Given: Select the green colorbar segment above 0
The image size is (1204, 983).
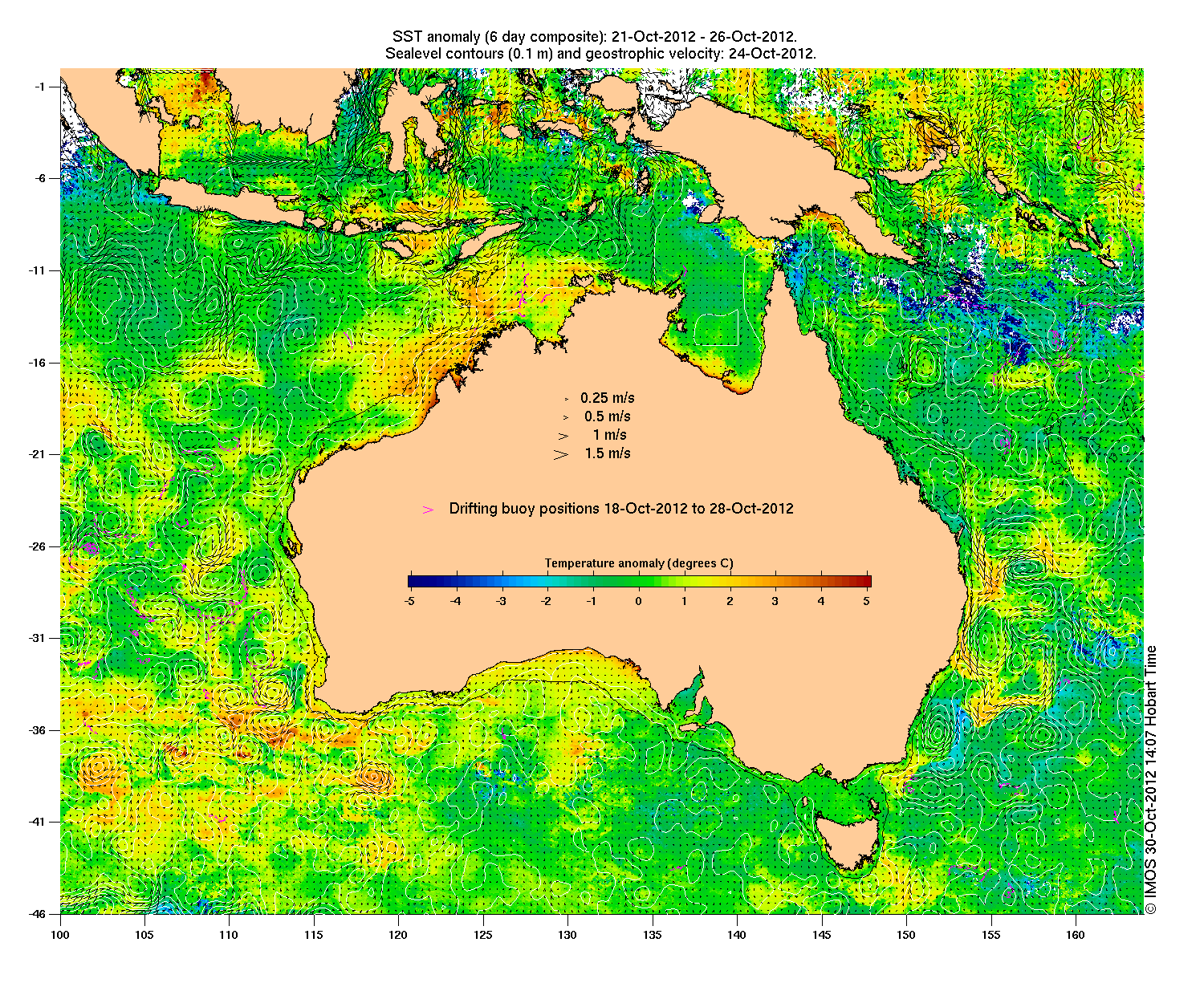Looking at the screenshot, I should point(640,582).
